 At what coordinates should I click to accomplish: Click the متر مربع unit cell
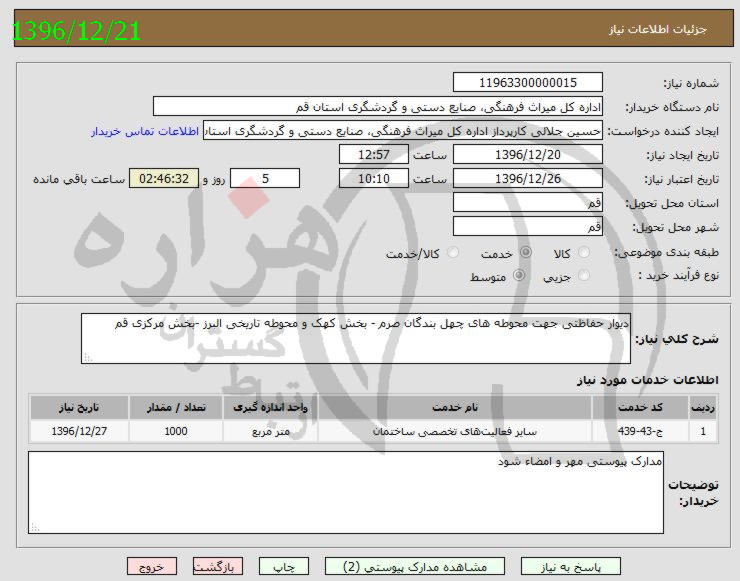point(270,431)
